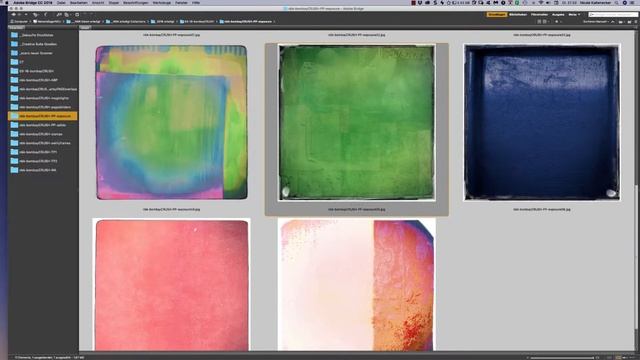
Task: Toggle ascending sort order arrow
Action: [x=613, y=22]
